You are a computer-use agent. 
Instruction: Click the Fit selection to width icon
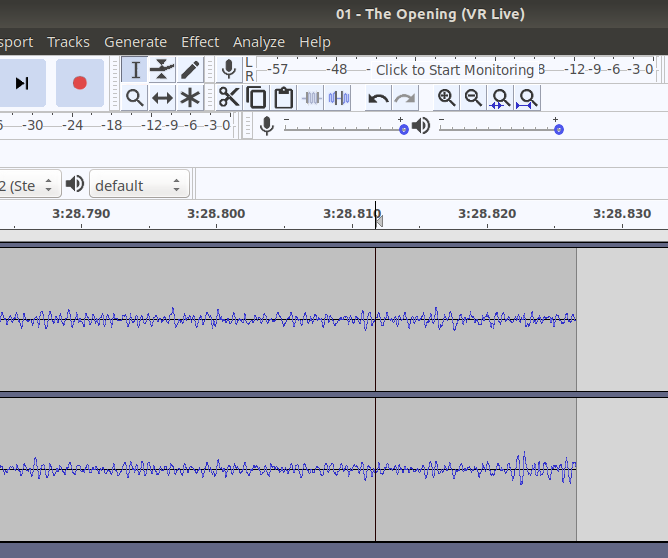pyautogui.click(x=500, y=98)
